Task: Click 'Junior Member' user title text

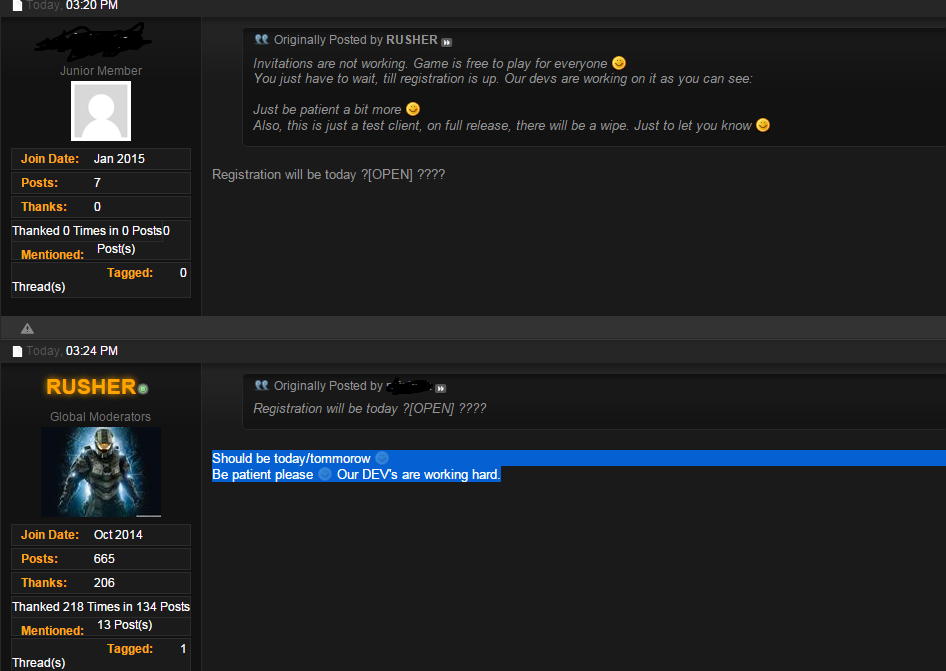Action: coord(101,71)
